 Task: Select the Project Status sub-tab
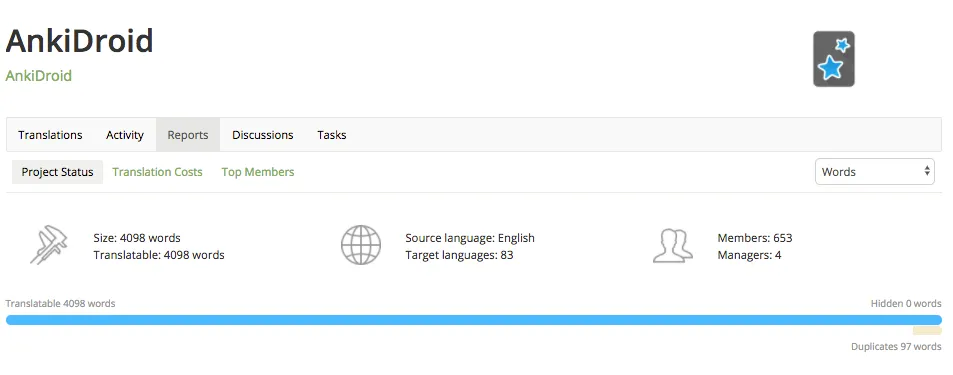[58, 172]
